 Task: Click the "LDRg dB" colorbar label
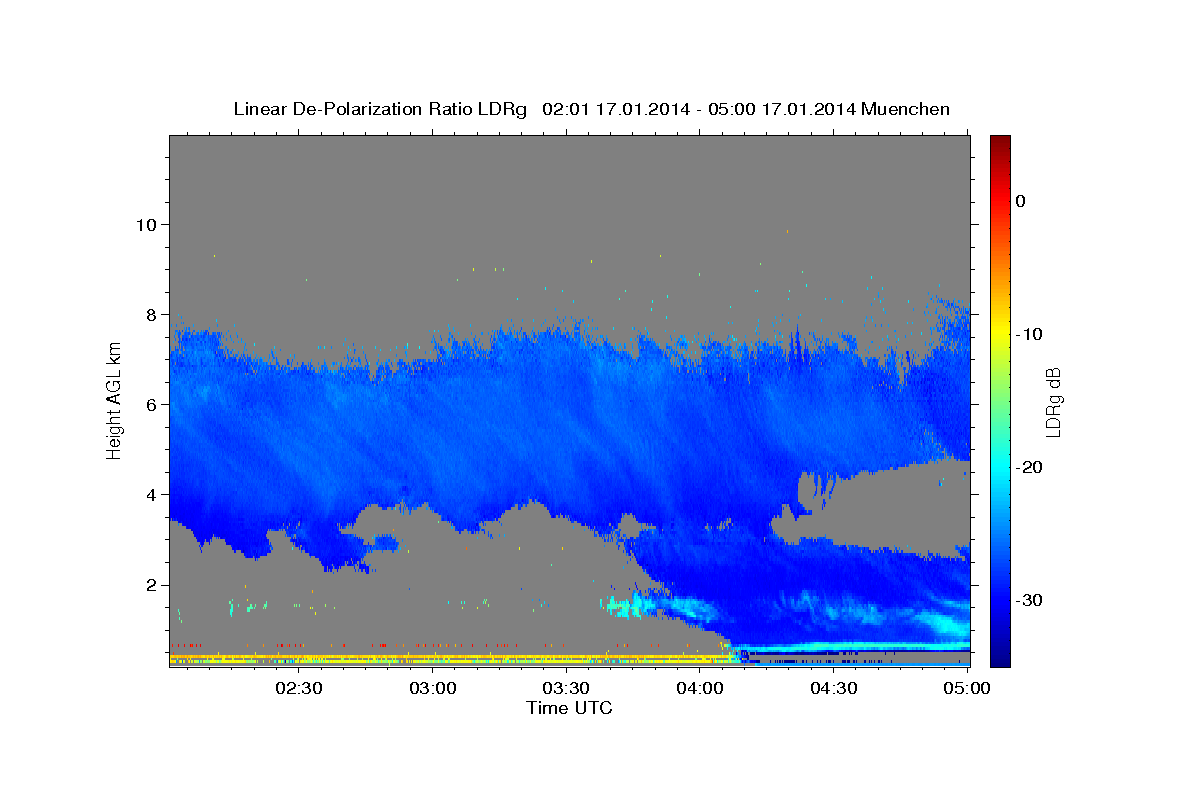[1052, 401]
